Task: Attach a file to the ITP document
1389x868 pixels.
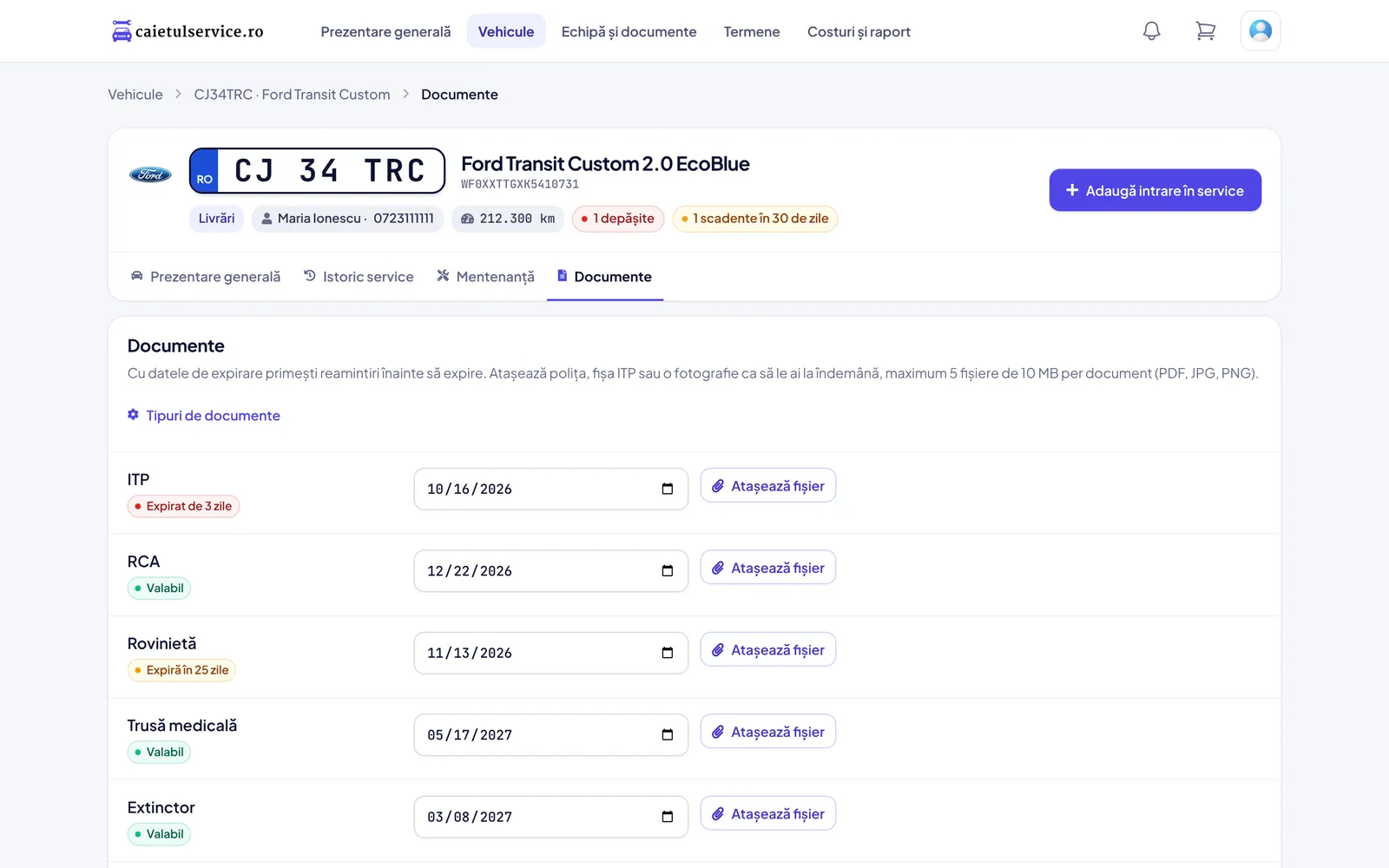Action: [768, 486]
